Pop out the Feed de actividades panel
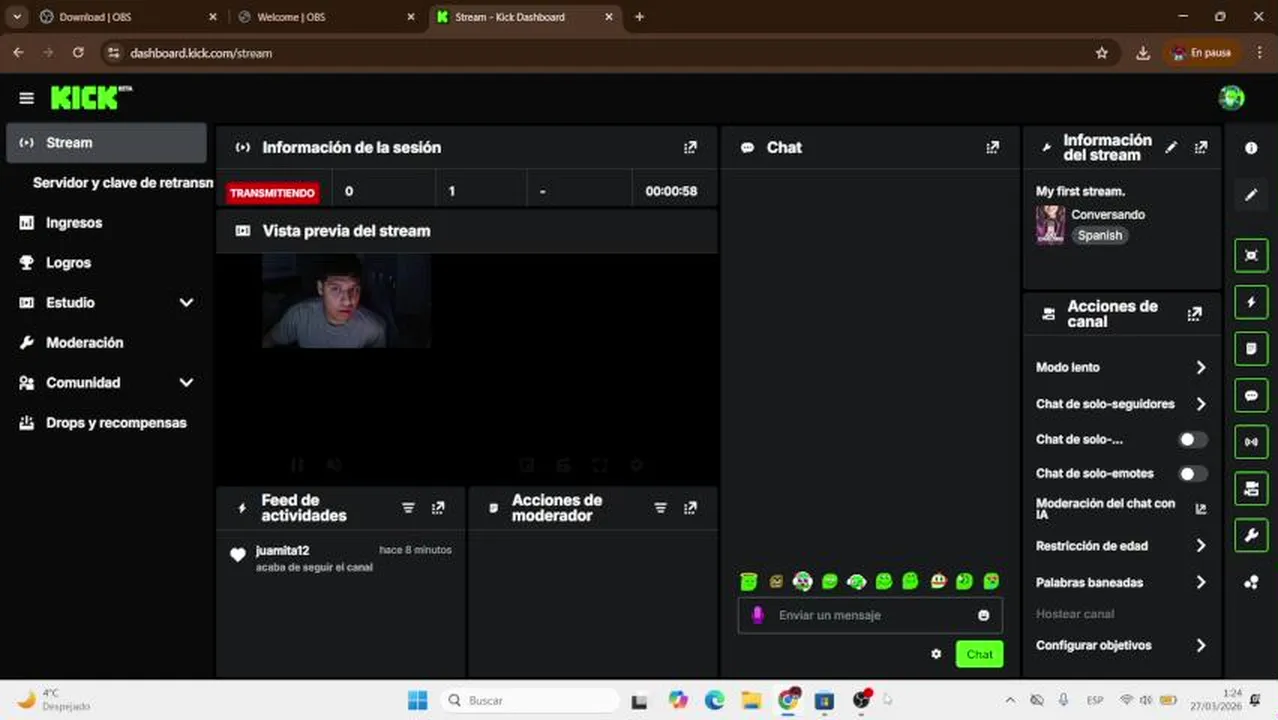Viewport: 1278px width, 720px height. (438, 508)
